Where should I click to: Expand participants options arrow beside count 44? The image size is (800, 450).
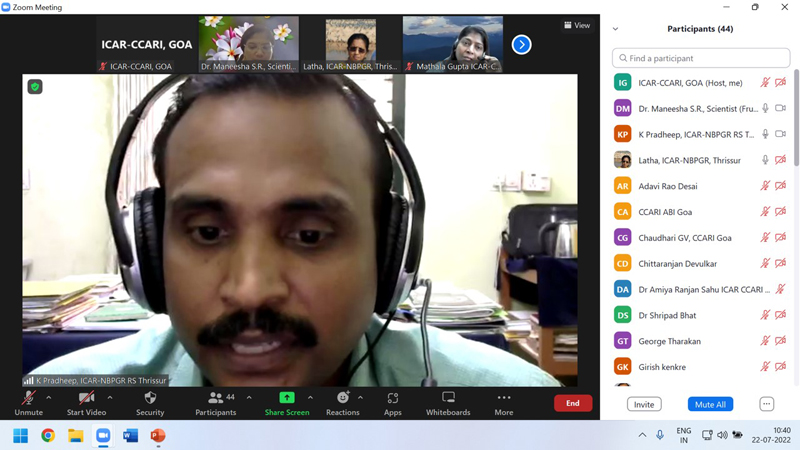(249, 397)
